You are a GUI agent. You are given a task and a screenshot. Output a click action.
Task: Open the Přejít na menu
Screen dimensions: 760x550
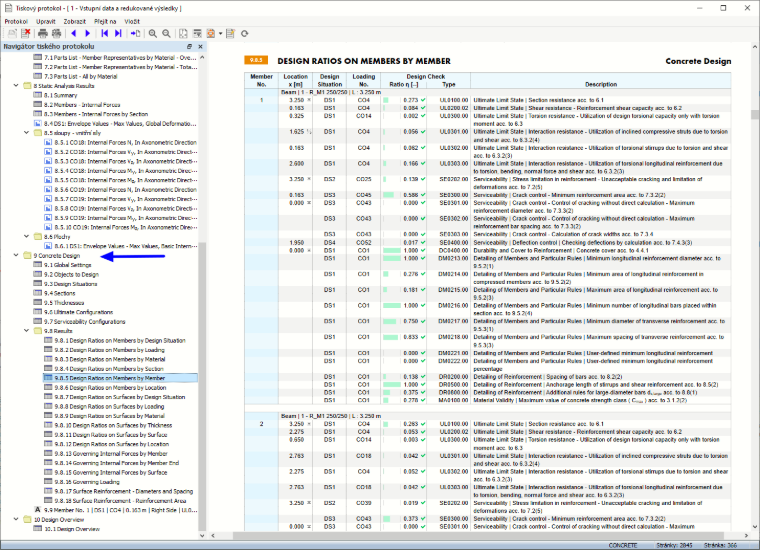pos(105,21)
